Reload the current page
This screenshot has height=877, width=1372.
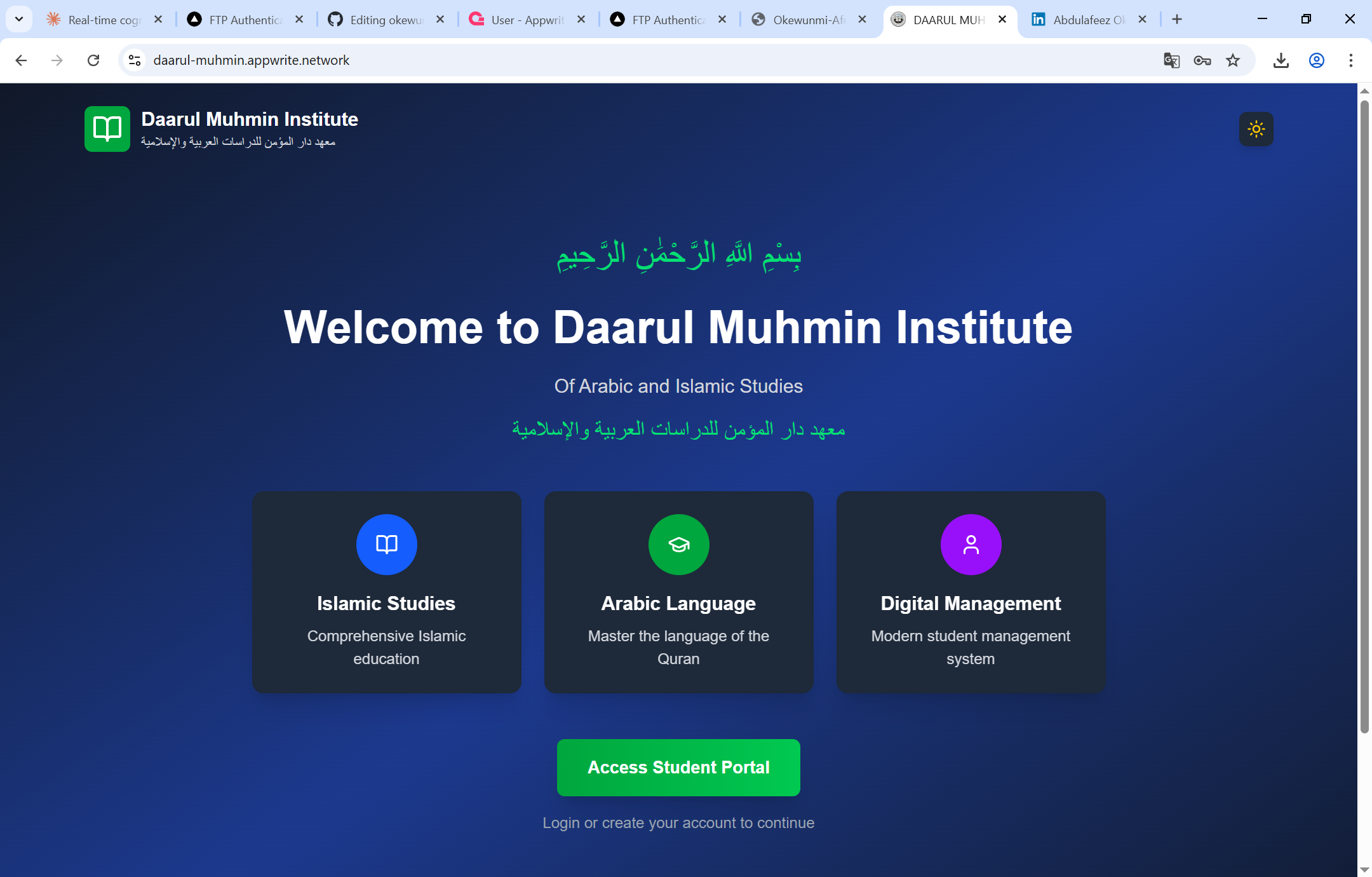pyautogui.click(x=93, y=60)
